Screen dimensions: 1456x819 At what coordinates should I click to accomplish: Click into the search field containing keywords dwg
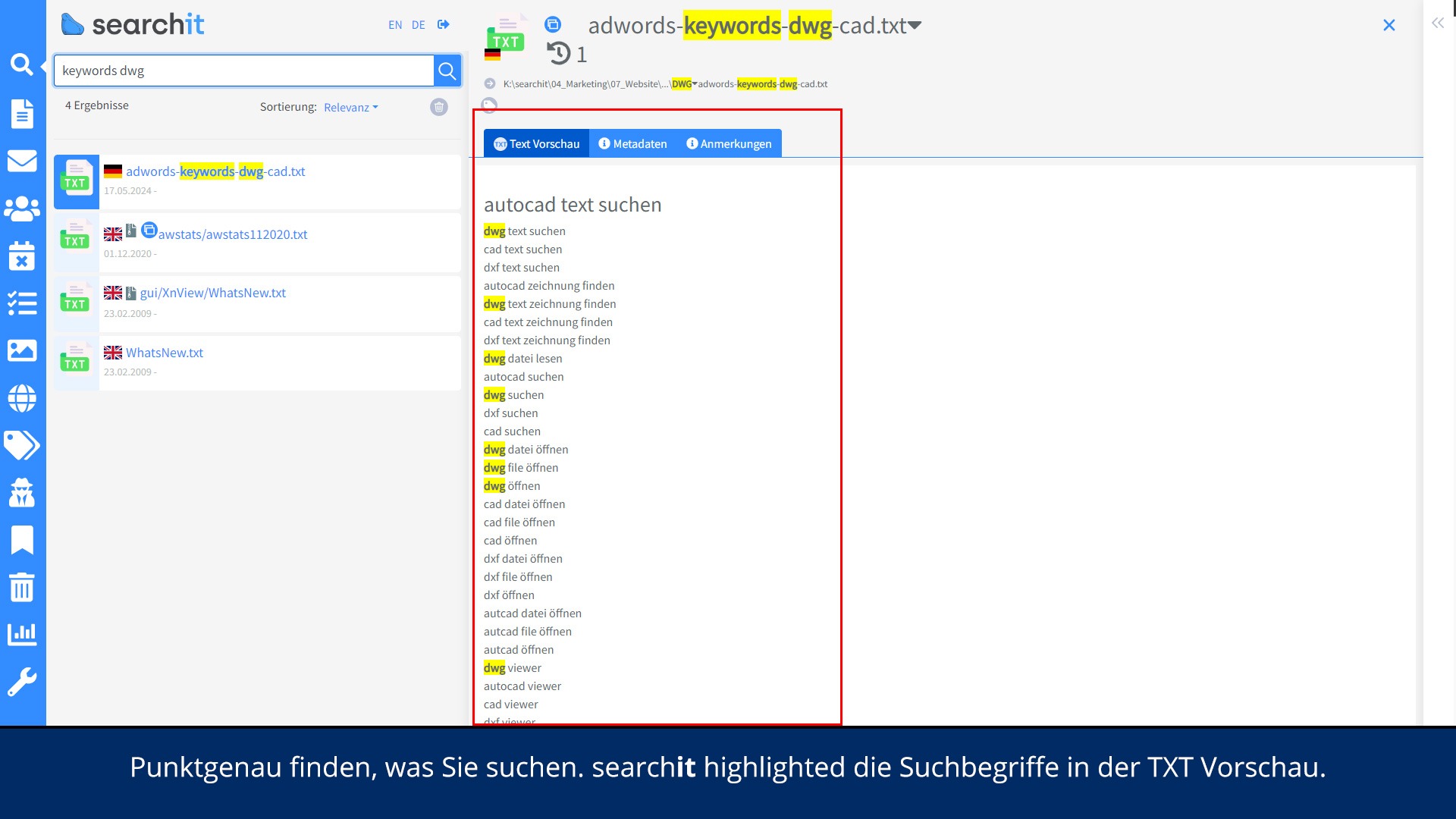pyautogui.click(x=243, y=71)
